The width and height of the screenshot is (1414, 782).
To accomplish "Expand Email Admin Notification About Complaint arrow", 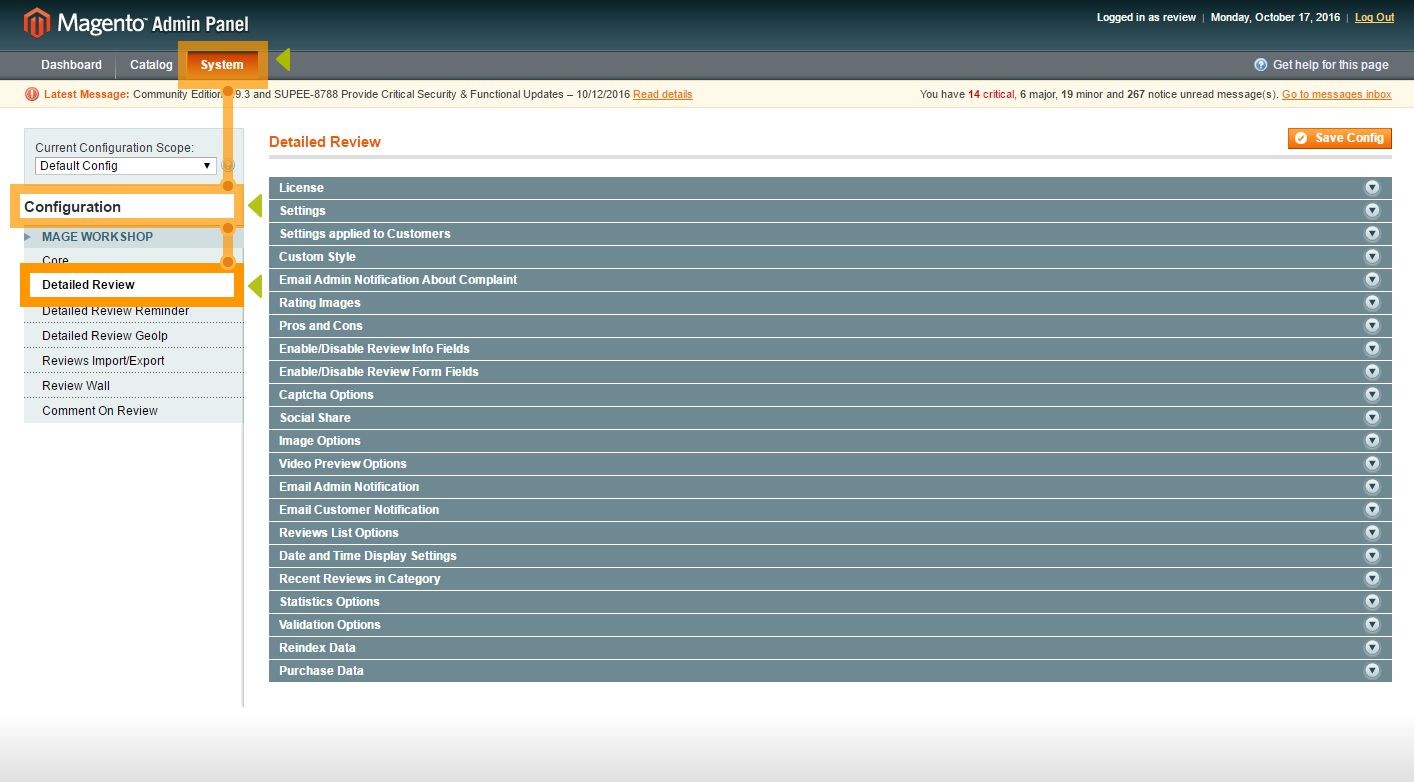I will tap(1372, 280).
